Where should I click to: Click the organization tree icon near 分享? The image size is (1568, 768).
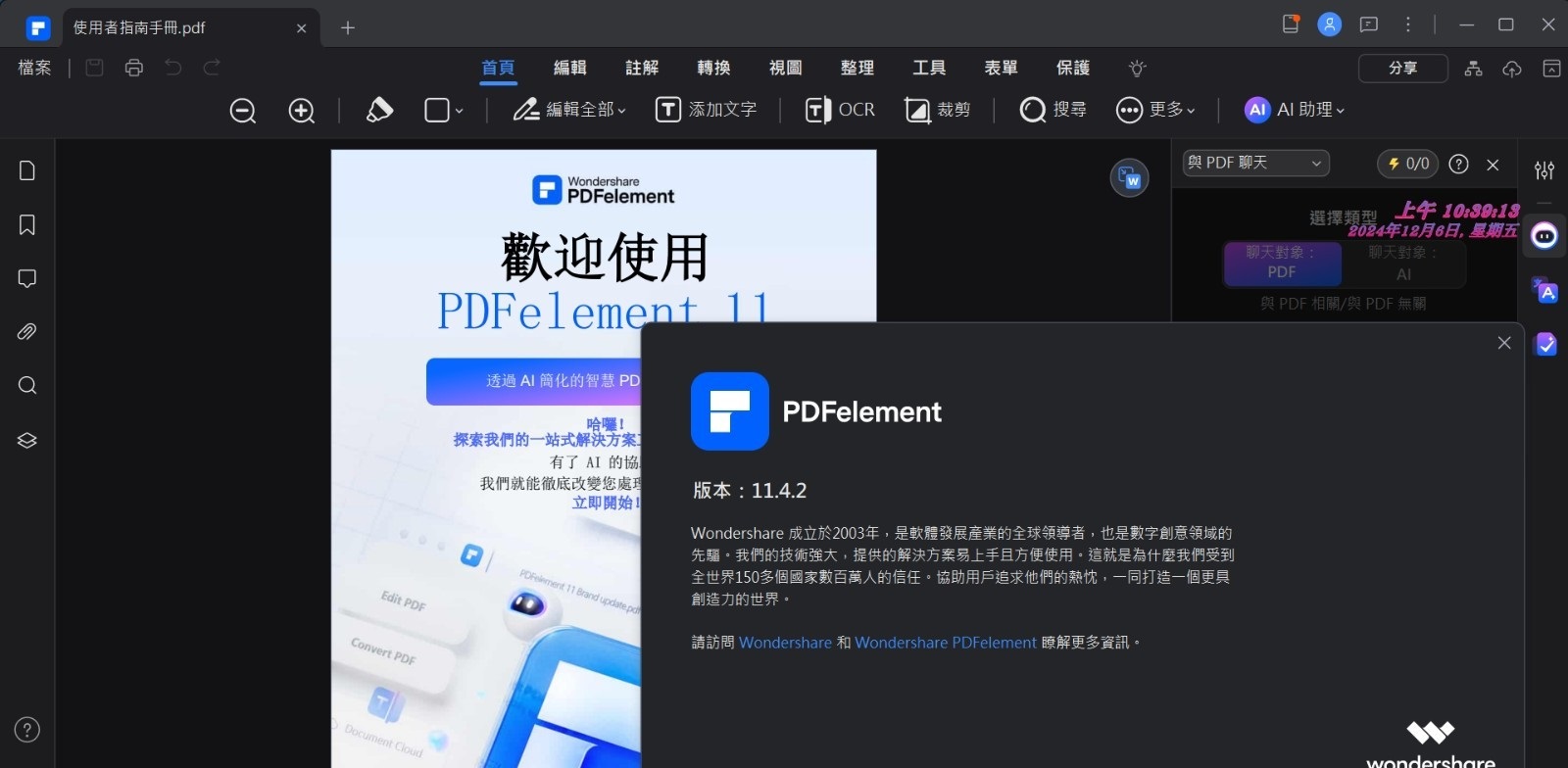click(x=1473, y=69)
